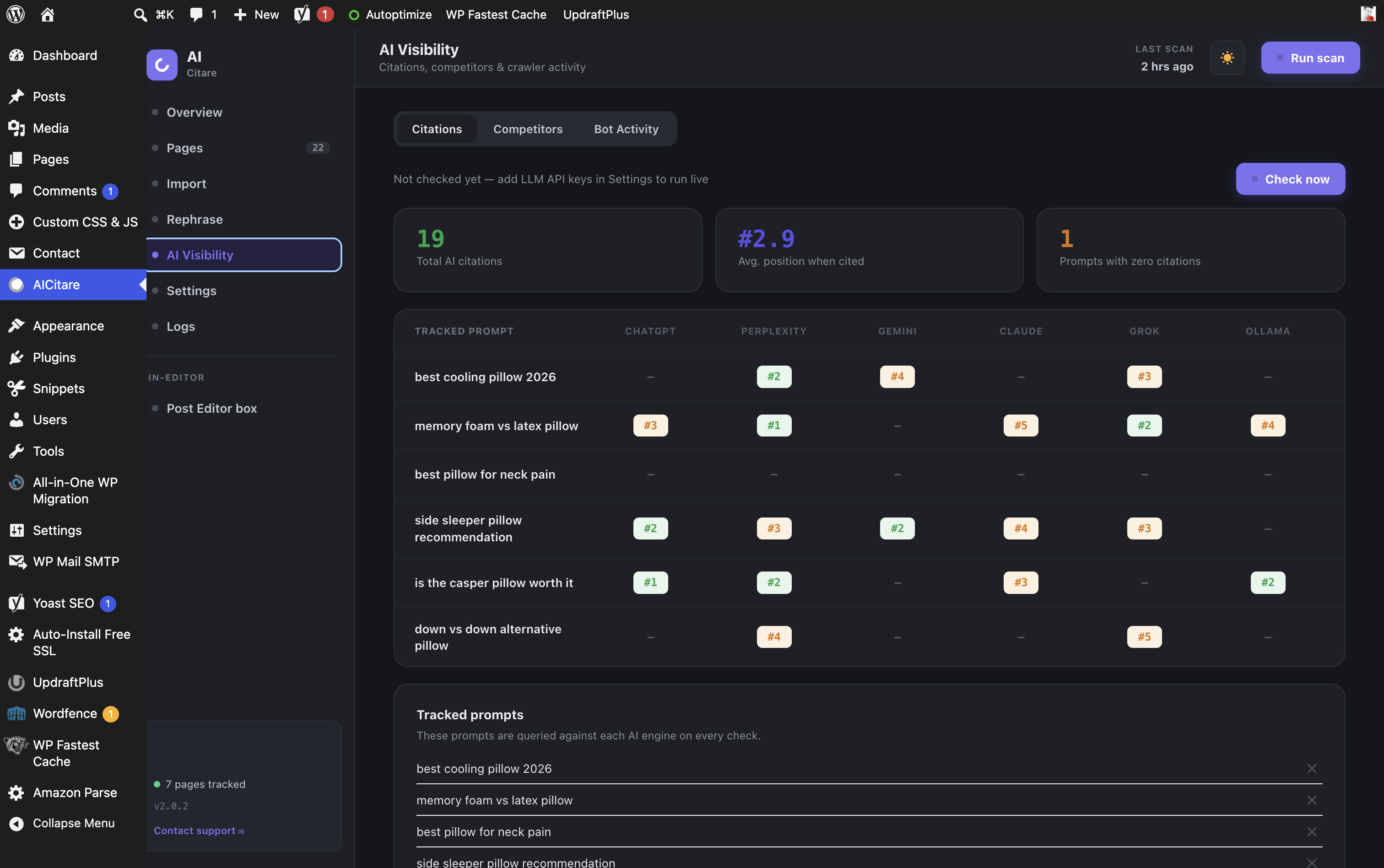Image resolution: width=1384 pixels, height=868 pixels.
Task: Open UpdraftPlus in the admin sidebar
Action: [68, 682]
